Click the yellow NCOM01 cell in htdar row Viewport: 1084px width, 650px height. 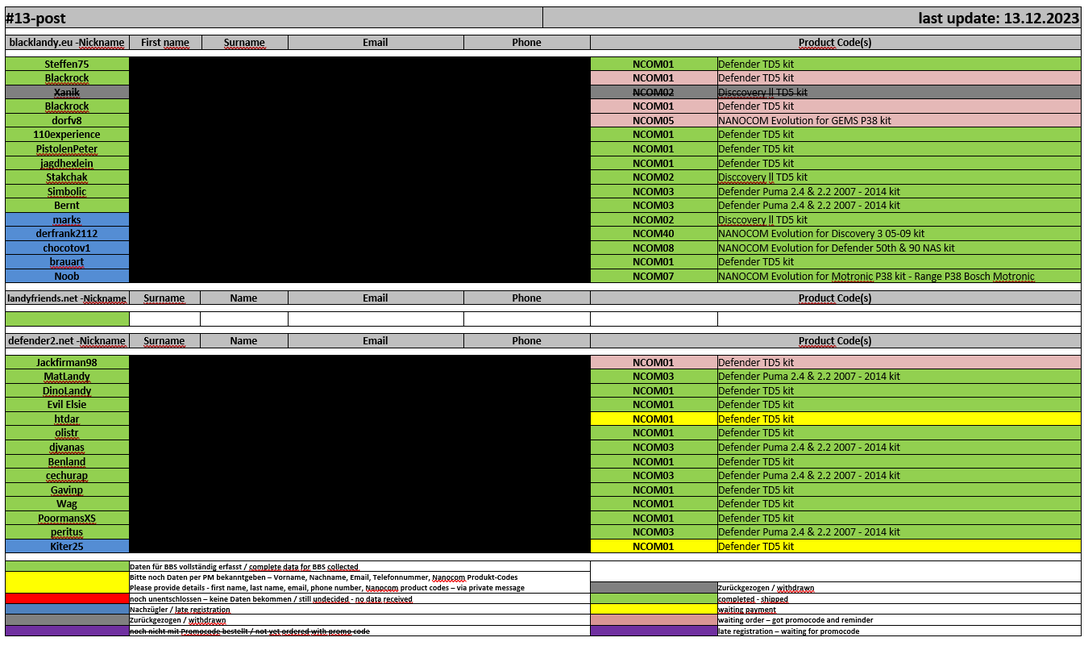(653, 419)
